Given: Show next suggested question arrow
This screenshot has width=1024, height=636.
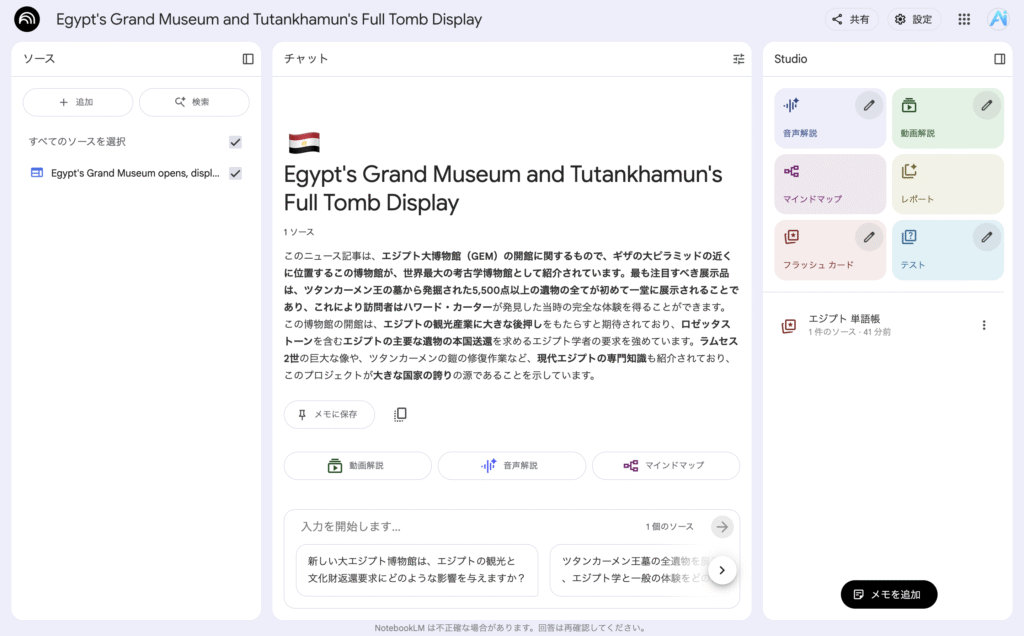Looking at the screenshot, I should click(x=722, y=570).
